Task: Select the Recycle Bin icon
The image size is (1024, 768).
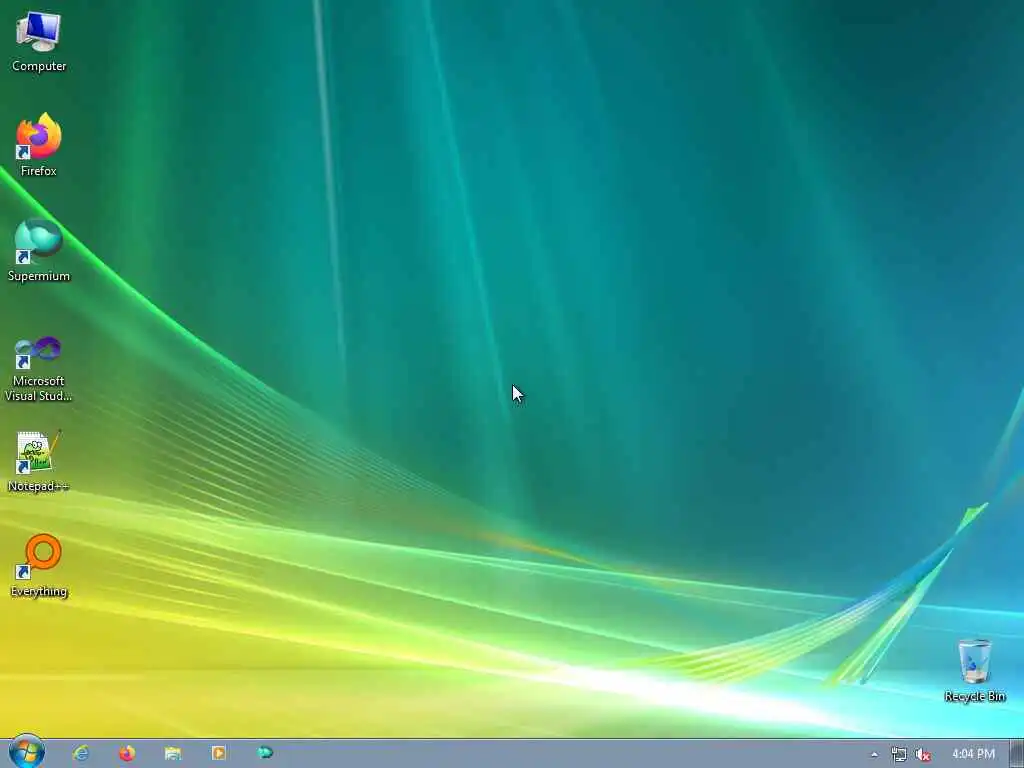Action: (x=974, y=671)
